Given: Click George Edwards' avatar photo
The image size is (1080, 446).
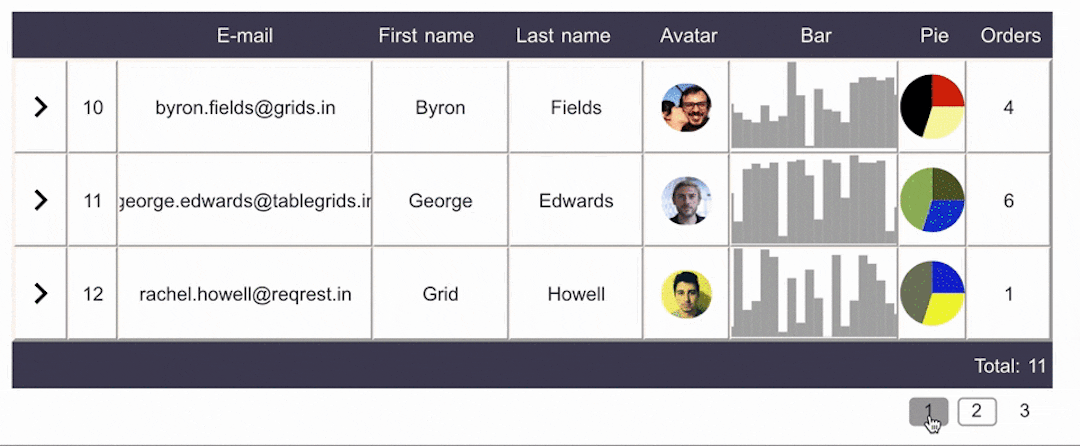Looking at the screenshot, I should [x=686, y=200].
